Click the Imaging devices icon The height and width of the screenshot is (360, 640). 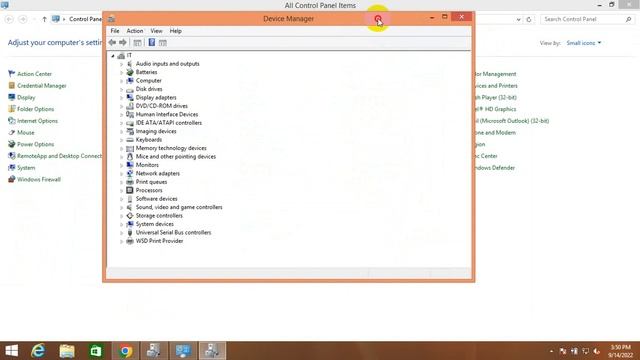[130, 131]
